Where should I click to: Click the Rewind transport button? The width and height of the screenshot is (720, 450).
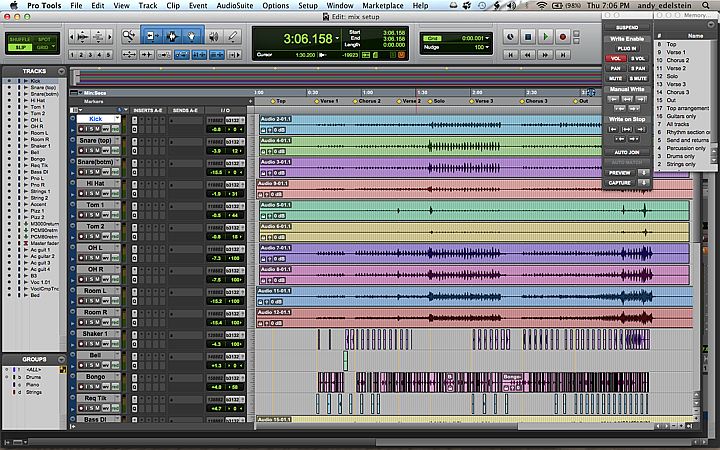pyautogui.click(x=528, y=55)
